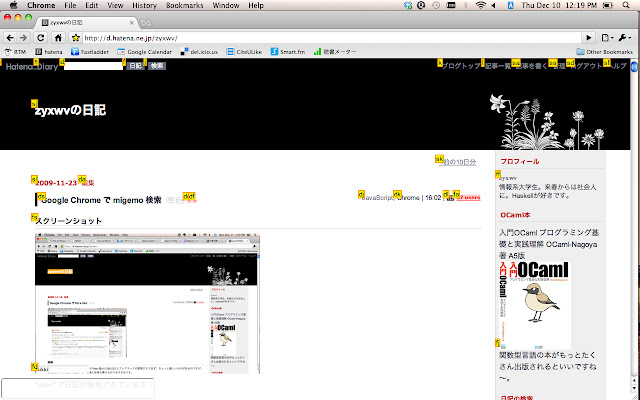Open the CiteULike bookmark
Image resolution: width=640 pixels, height=400 pixels.
click(244, 52)
